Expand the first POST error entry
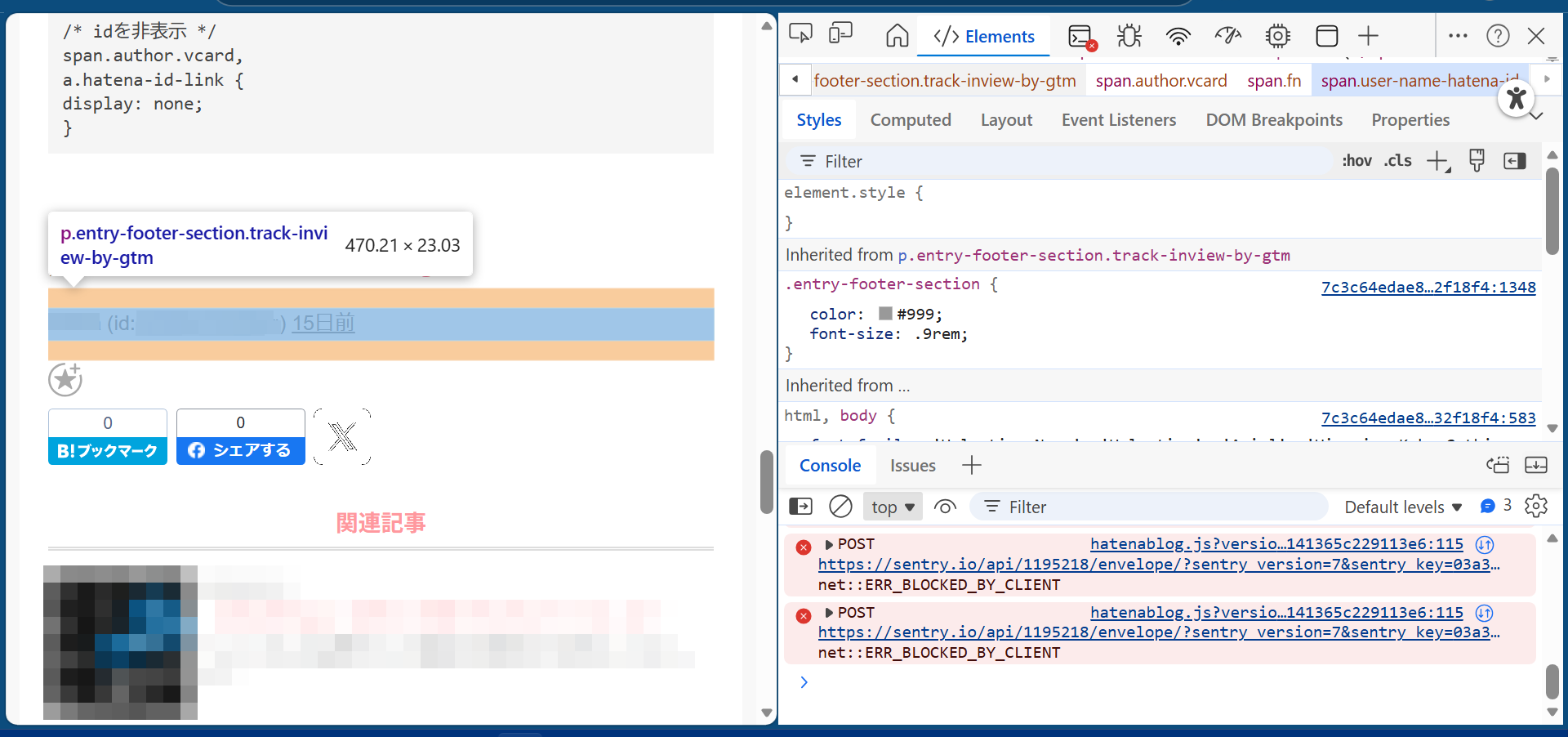1568x737 pixels. [829, 544]
